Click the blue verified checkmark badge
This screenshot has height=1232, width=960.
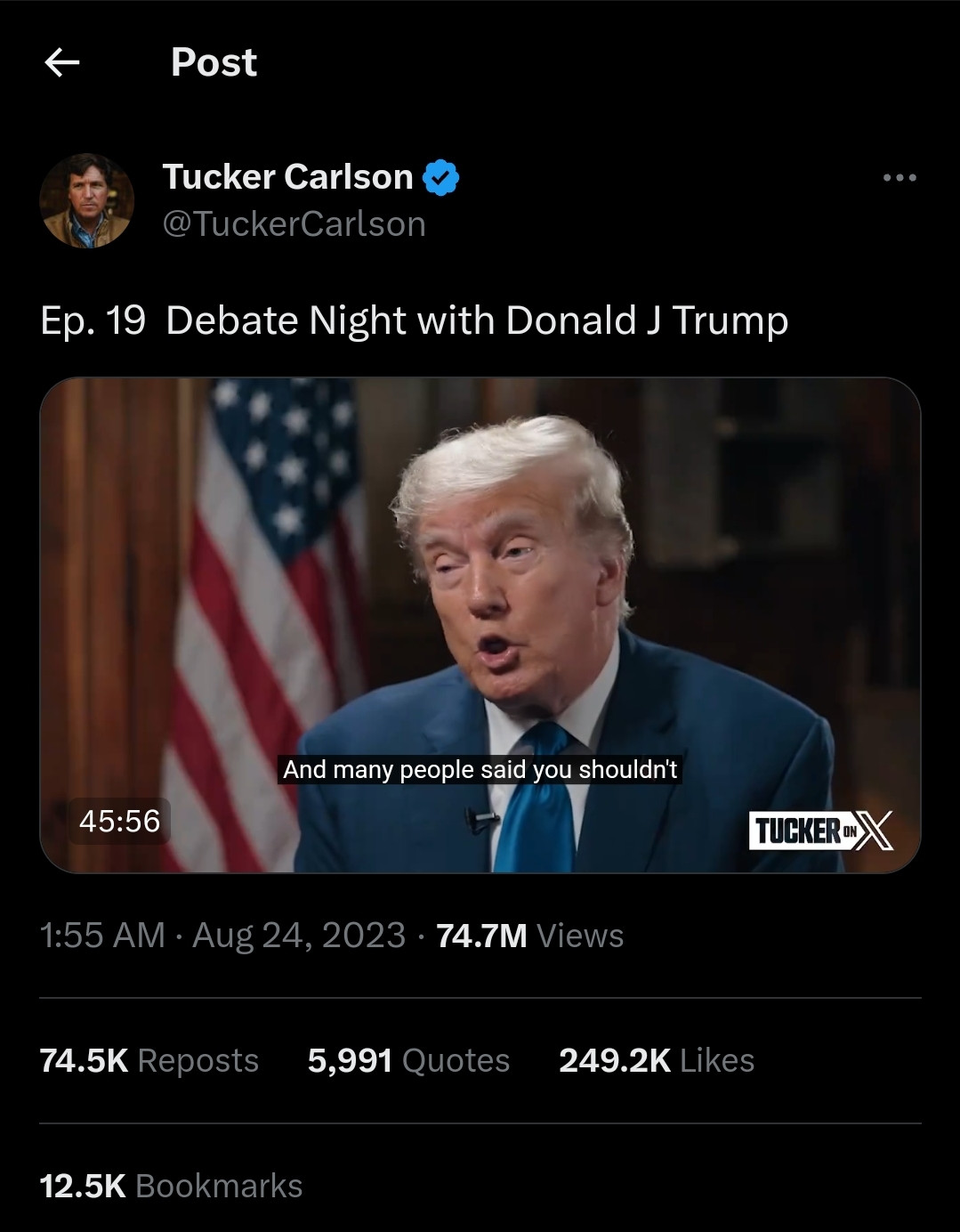click(x=440, y=177)
